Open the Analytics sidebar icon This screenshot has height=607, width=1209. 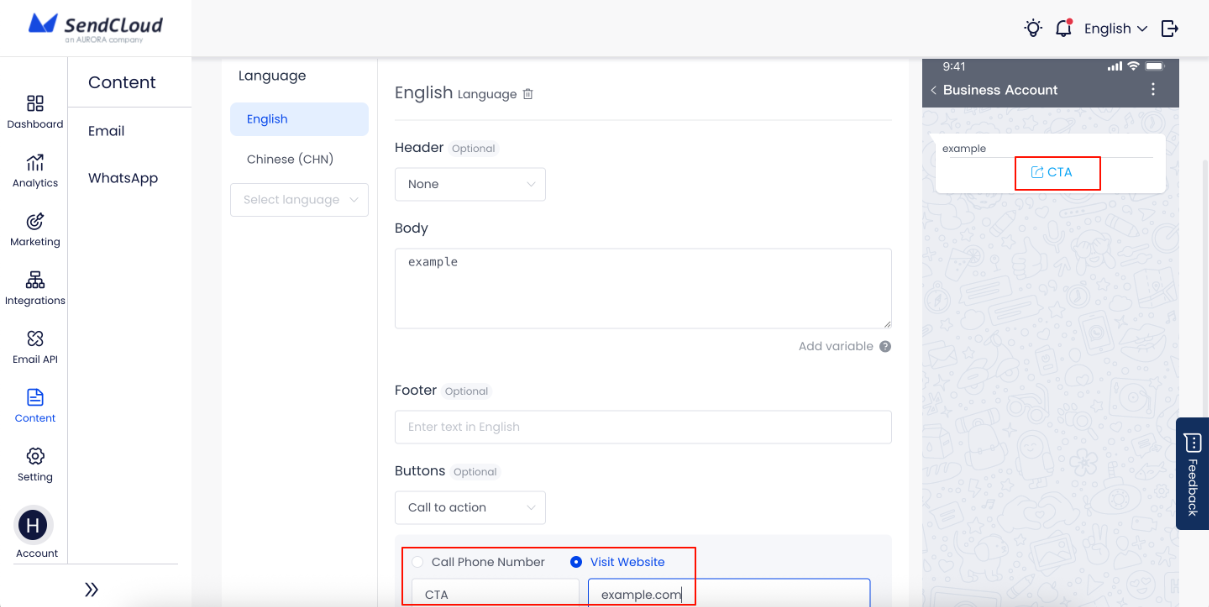pyautogui.click(x=35, y=162)
